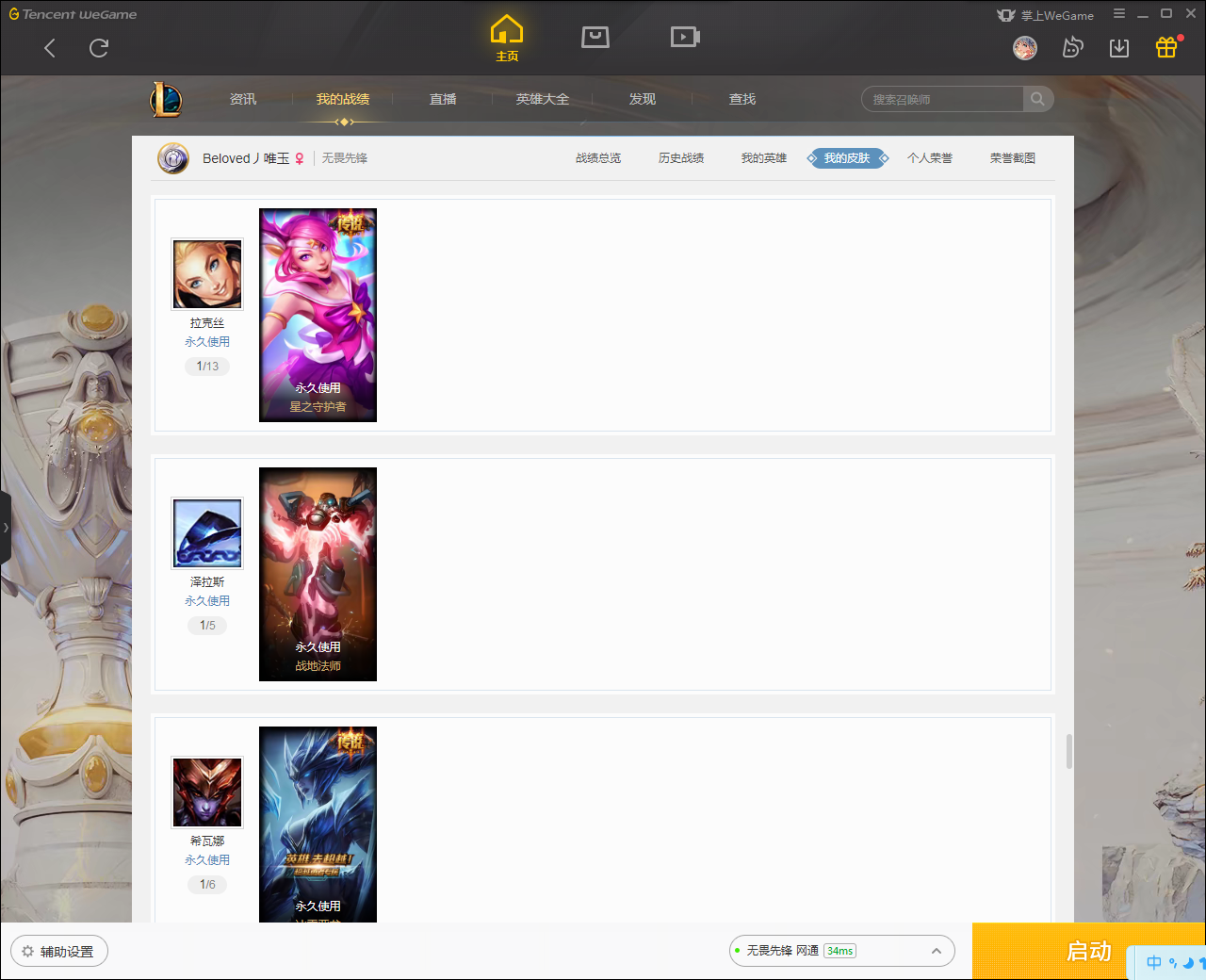
Task: Click the skin list vertical scrollbar
Action: point(1069,752)
